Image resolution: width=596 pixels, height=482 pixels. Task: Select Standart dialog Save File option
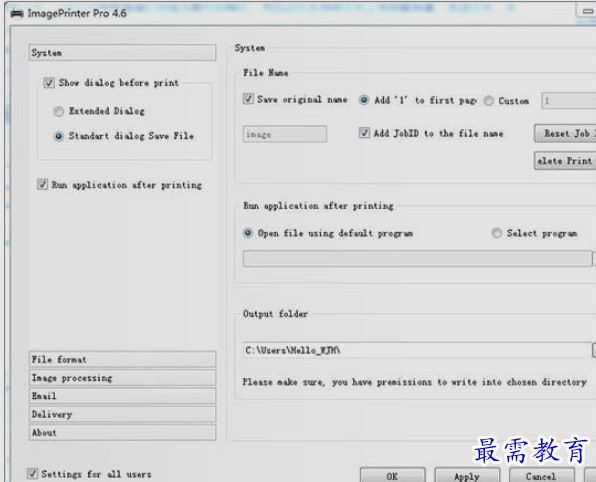[59, 136]
